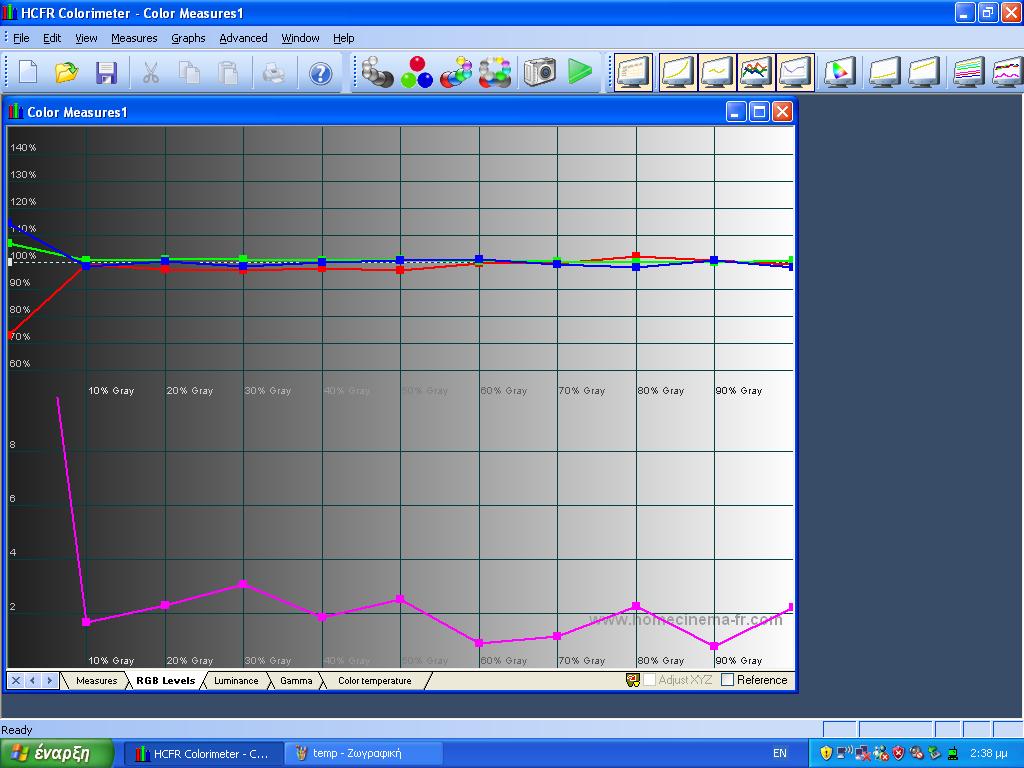This screenshot has width=1024, height=768.
Task: Open the Edit menu
Action: pyautogui.click(x=52, y=38)
